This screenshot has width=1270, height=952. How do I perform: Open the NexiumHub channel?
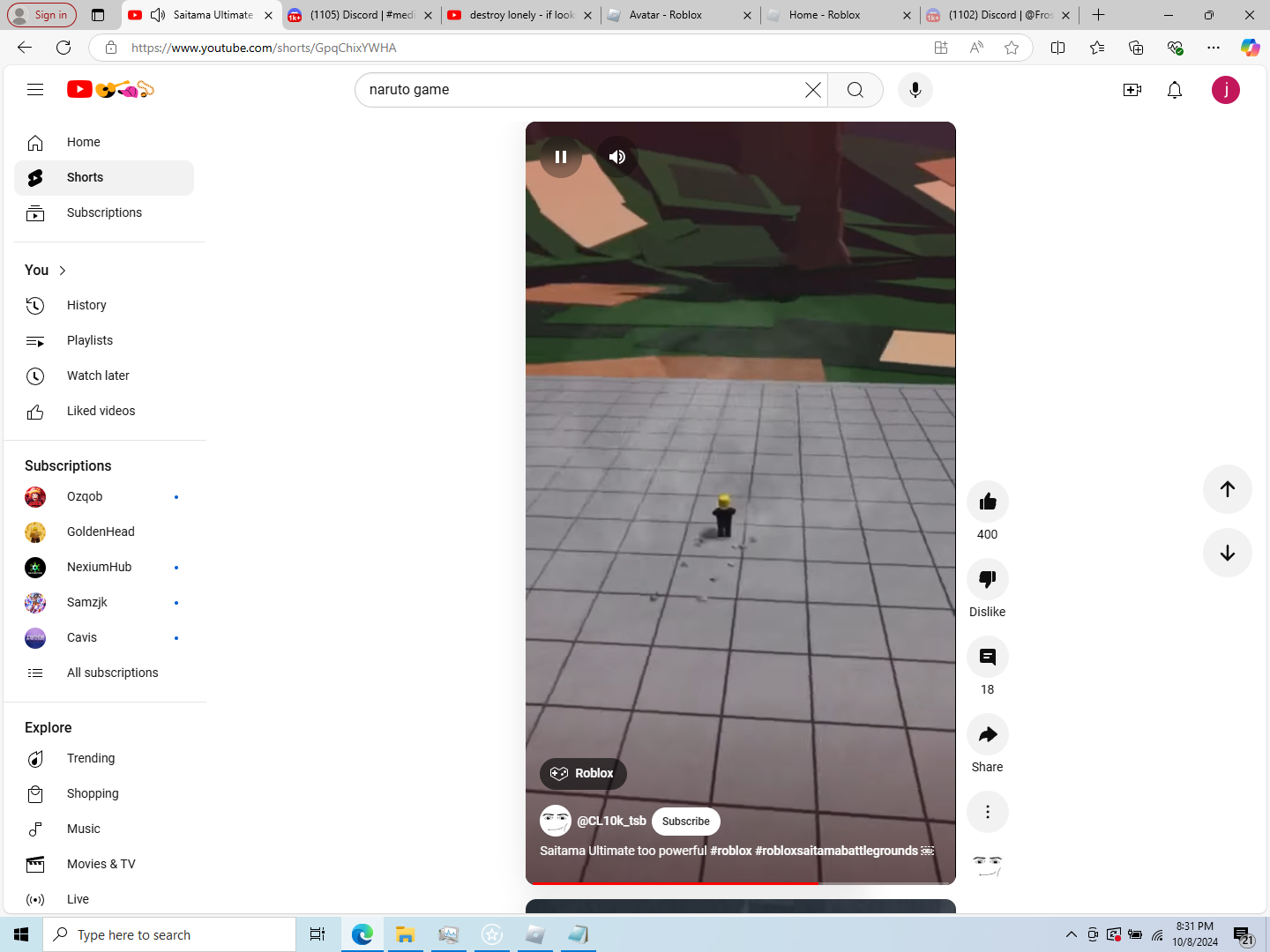click(104, 567)
